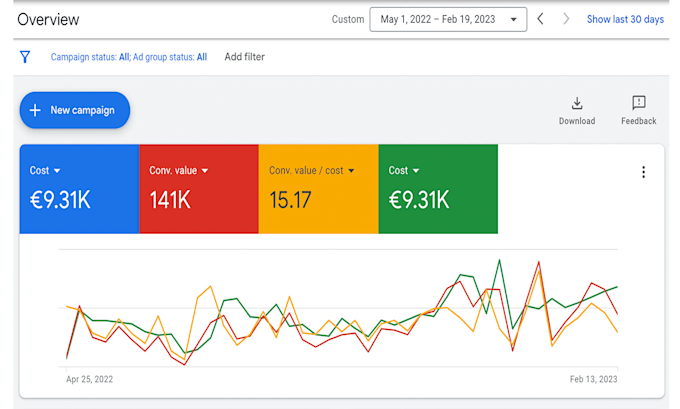680x409 pixels.
Task: Select the 15.17 value
Action: pos(290,200)
